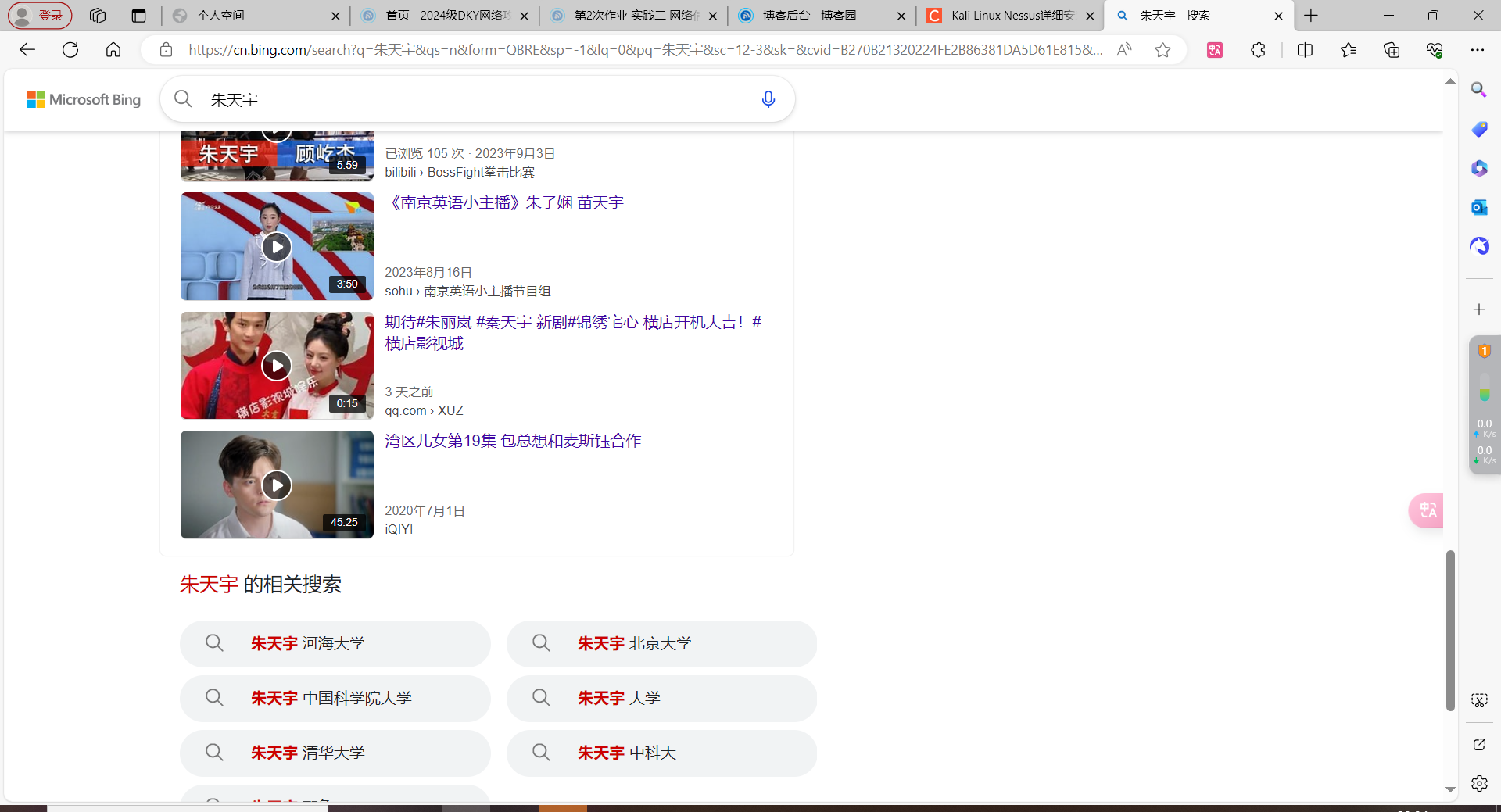Click the address bar URL

coord(646,50)
